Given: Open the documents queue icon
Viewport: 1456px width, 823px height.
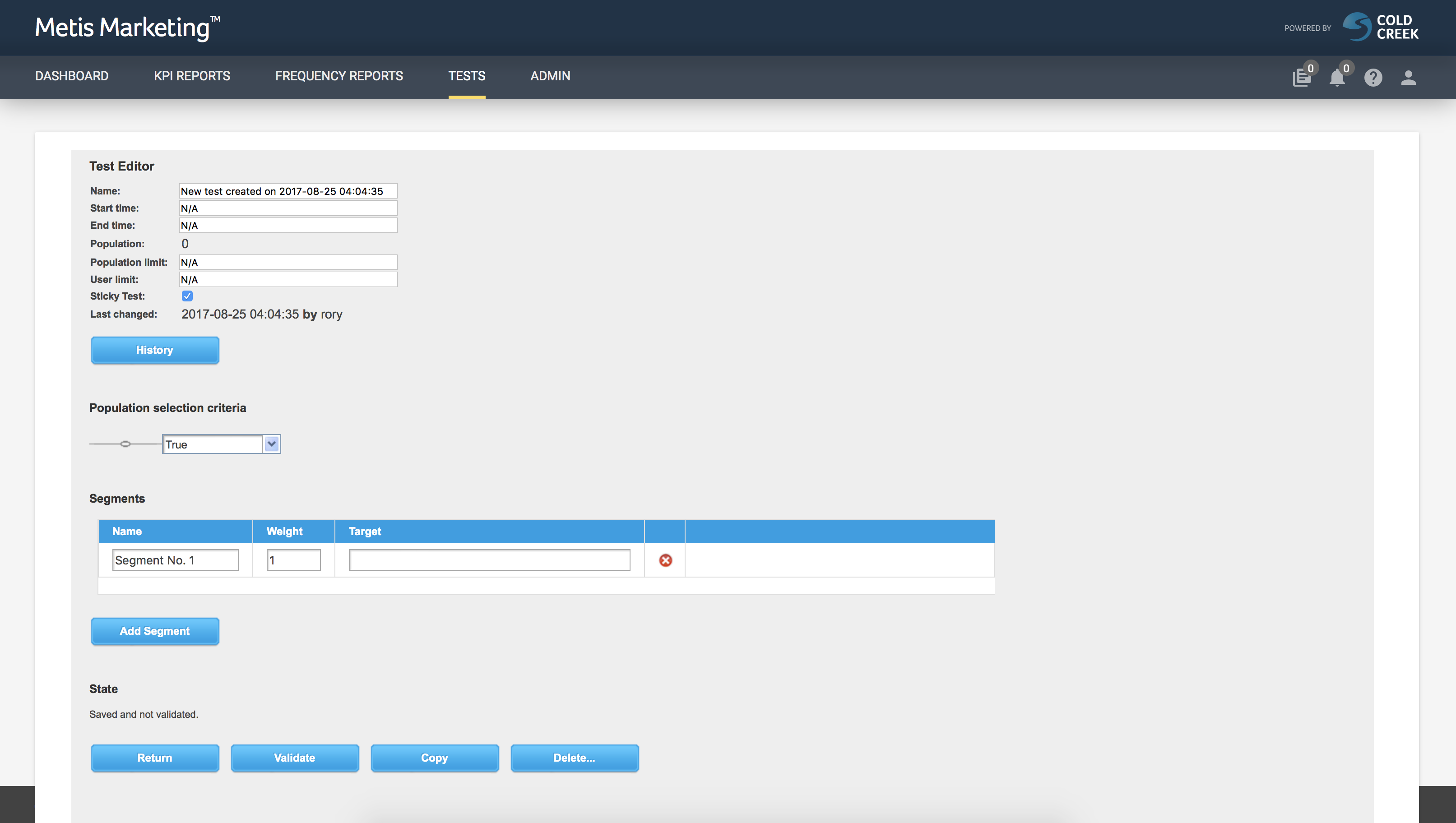Looking at the screenshot, I should click(x=1302, y=78).
